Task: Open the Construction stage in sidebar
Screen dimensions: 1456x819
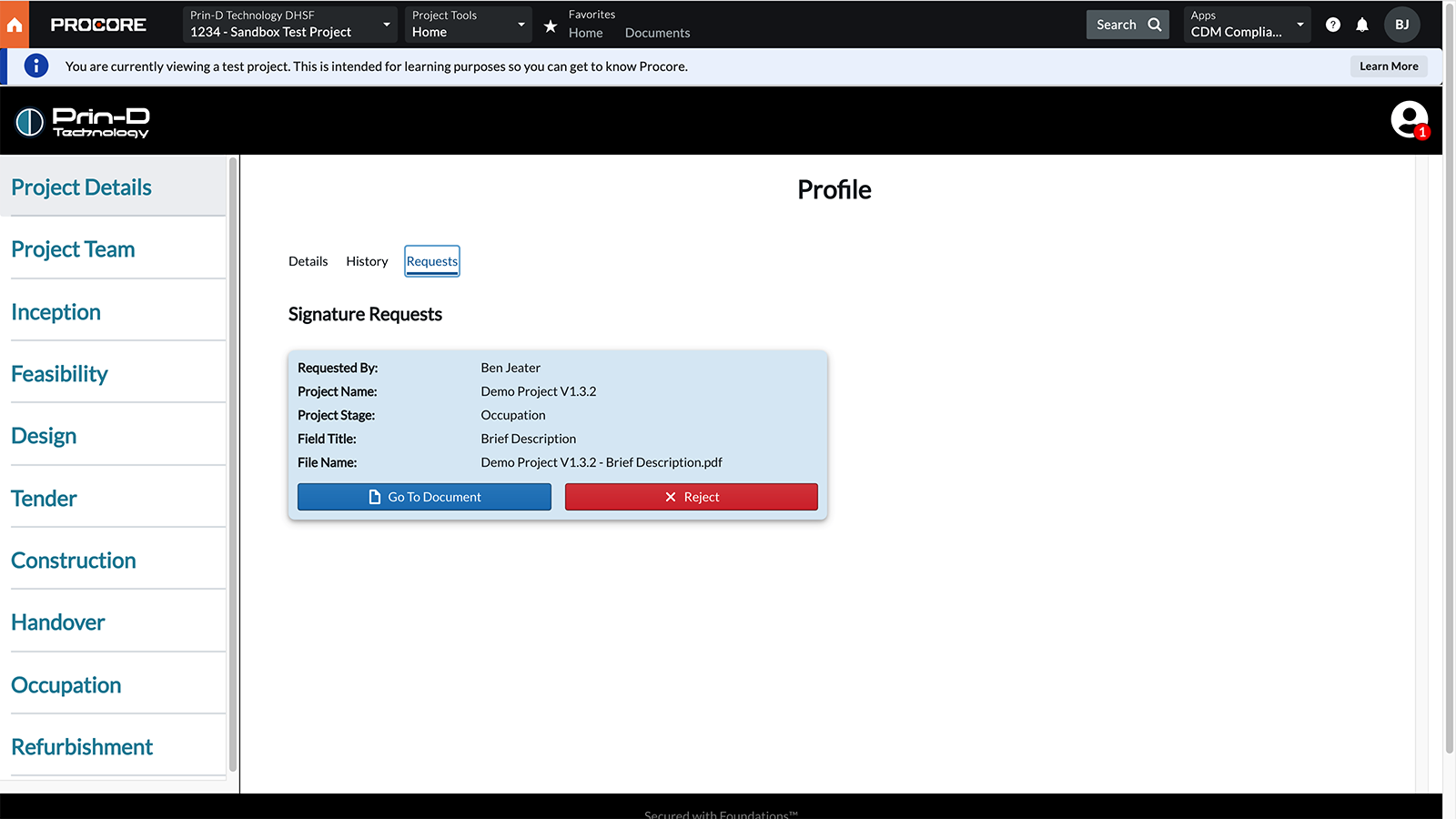Action: tap(74, 561)
